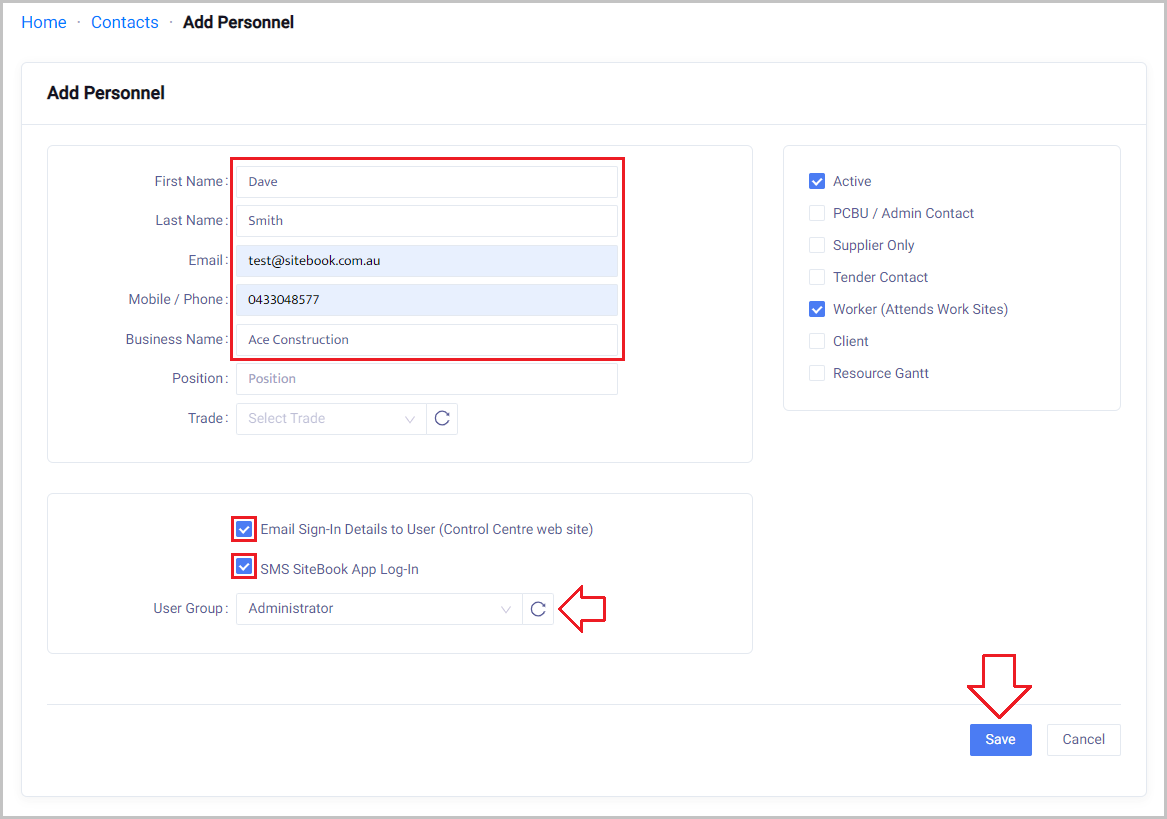Check the Resource Gantt box

817,373
